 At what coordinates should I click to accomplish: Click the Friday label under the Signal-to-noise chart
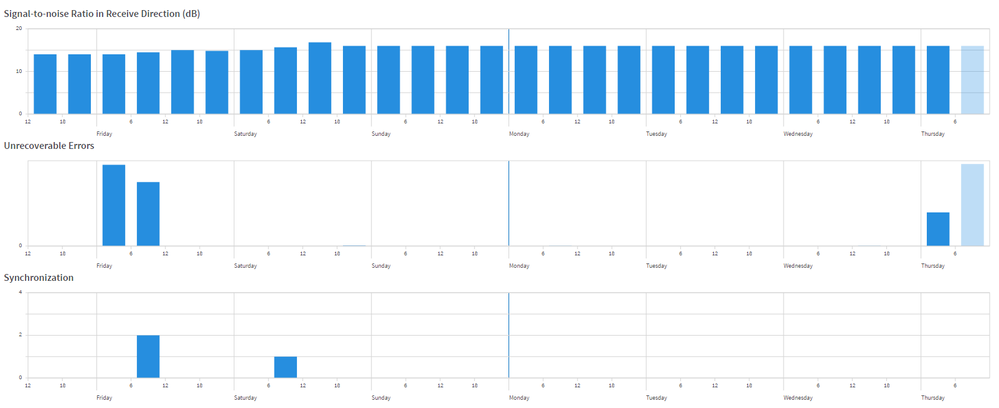coord(104,134)
